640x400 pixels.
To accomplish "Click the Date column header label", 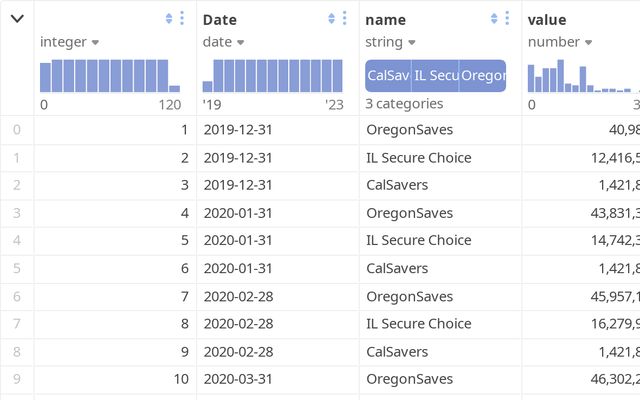I will click(x=220, y=19).
